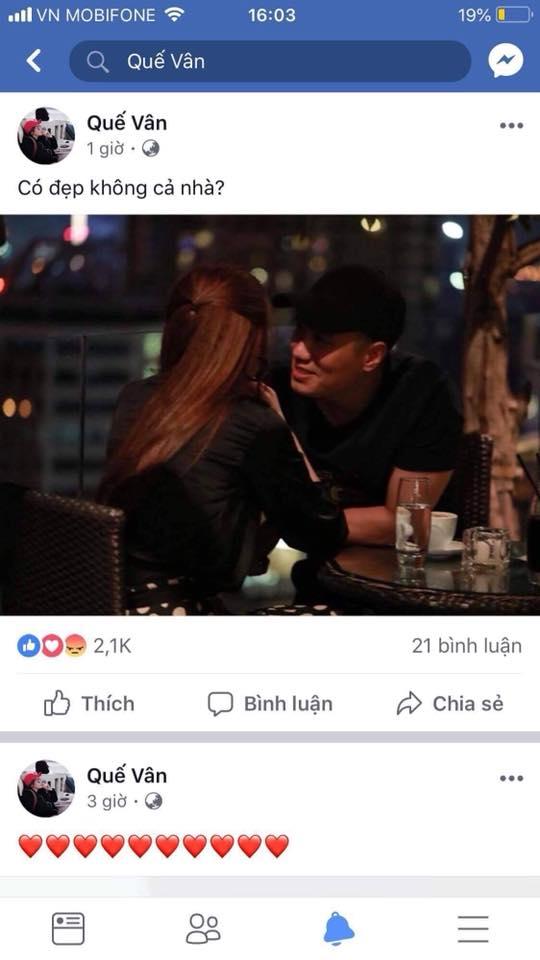This screenshot has height=960, width=540.
Task: Open Messenger from the top bar
Action: click(506, 60)
